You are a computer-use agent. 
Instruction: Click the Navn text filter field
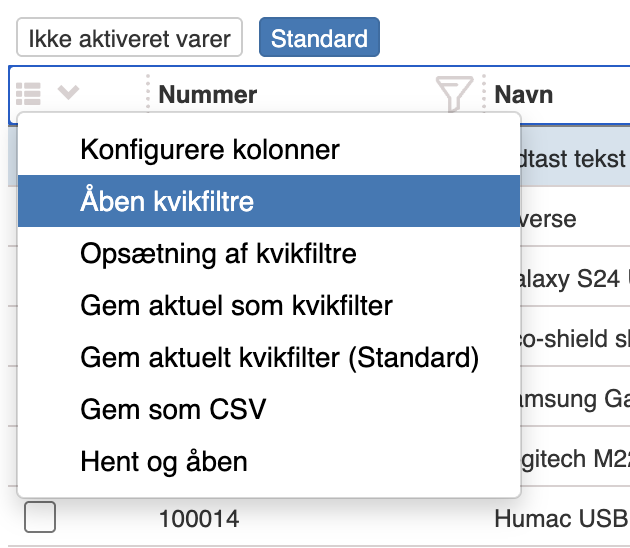(x=575, y=159)
